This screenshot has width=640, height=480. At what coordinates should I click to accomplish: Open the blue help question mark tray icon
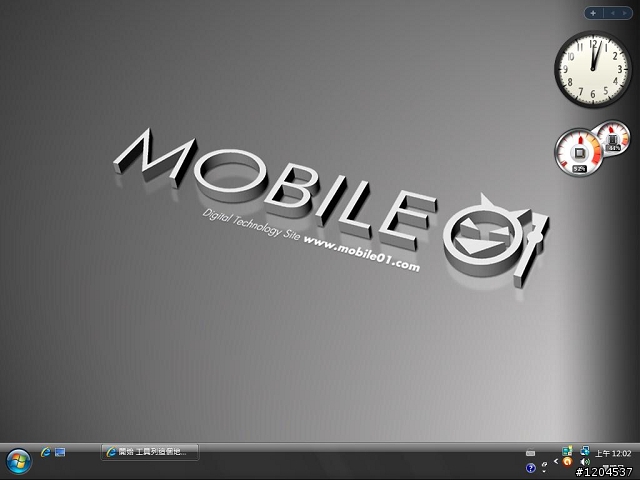tap(531, 467)
